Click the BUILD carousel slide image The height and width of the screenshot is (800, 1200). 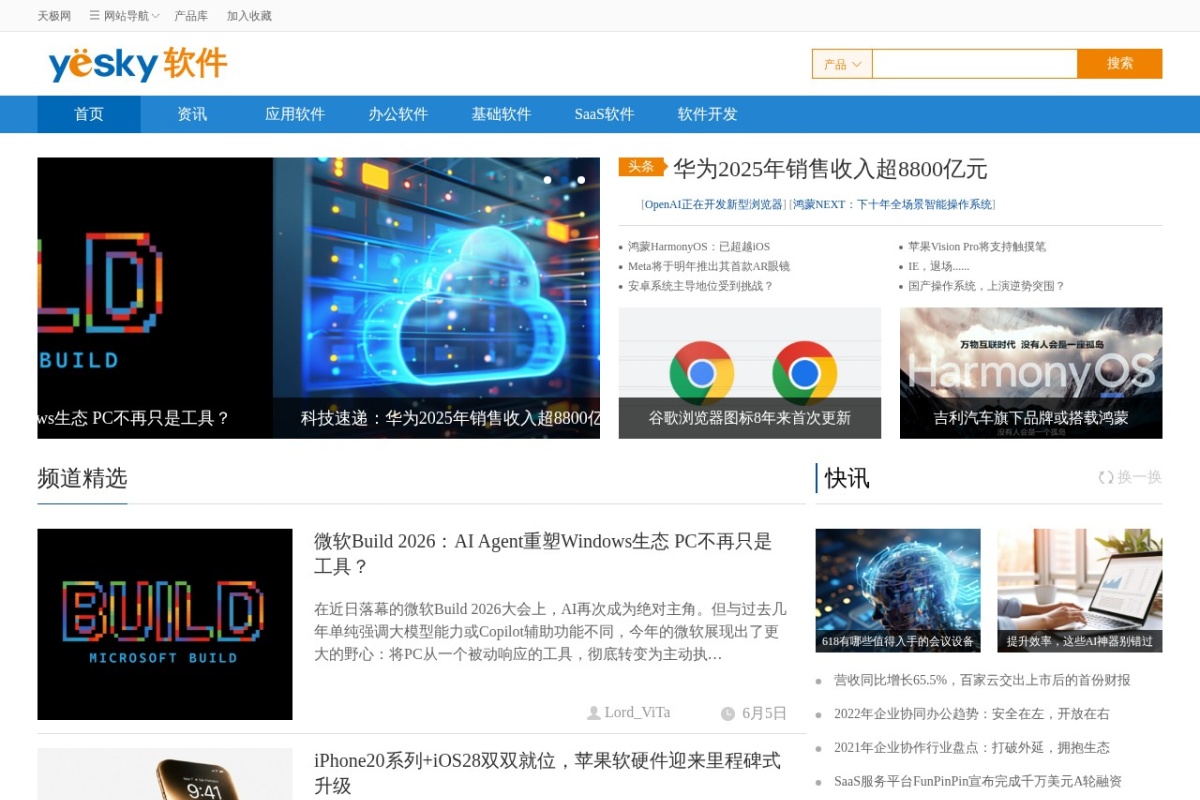[155, 298]
